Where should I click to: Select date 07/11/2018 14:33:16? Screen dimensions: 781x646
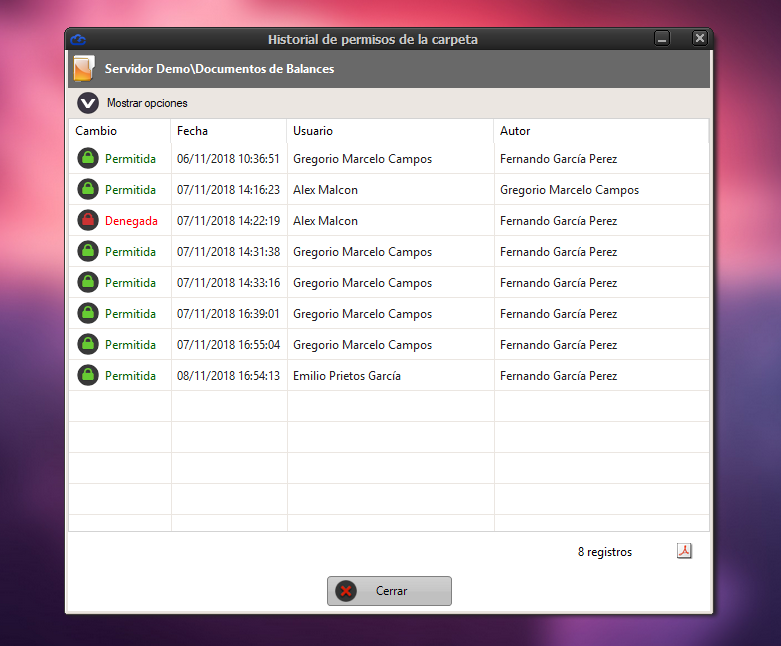coord(228,282)
